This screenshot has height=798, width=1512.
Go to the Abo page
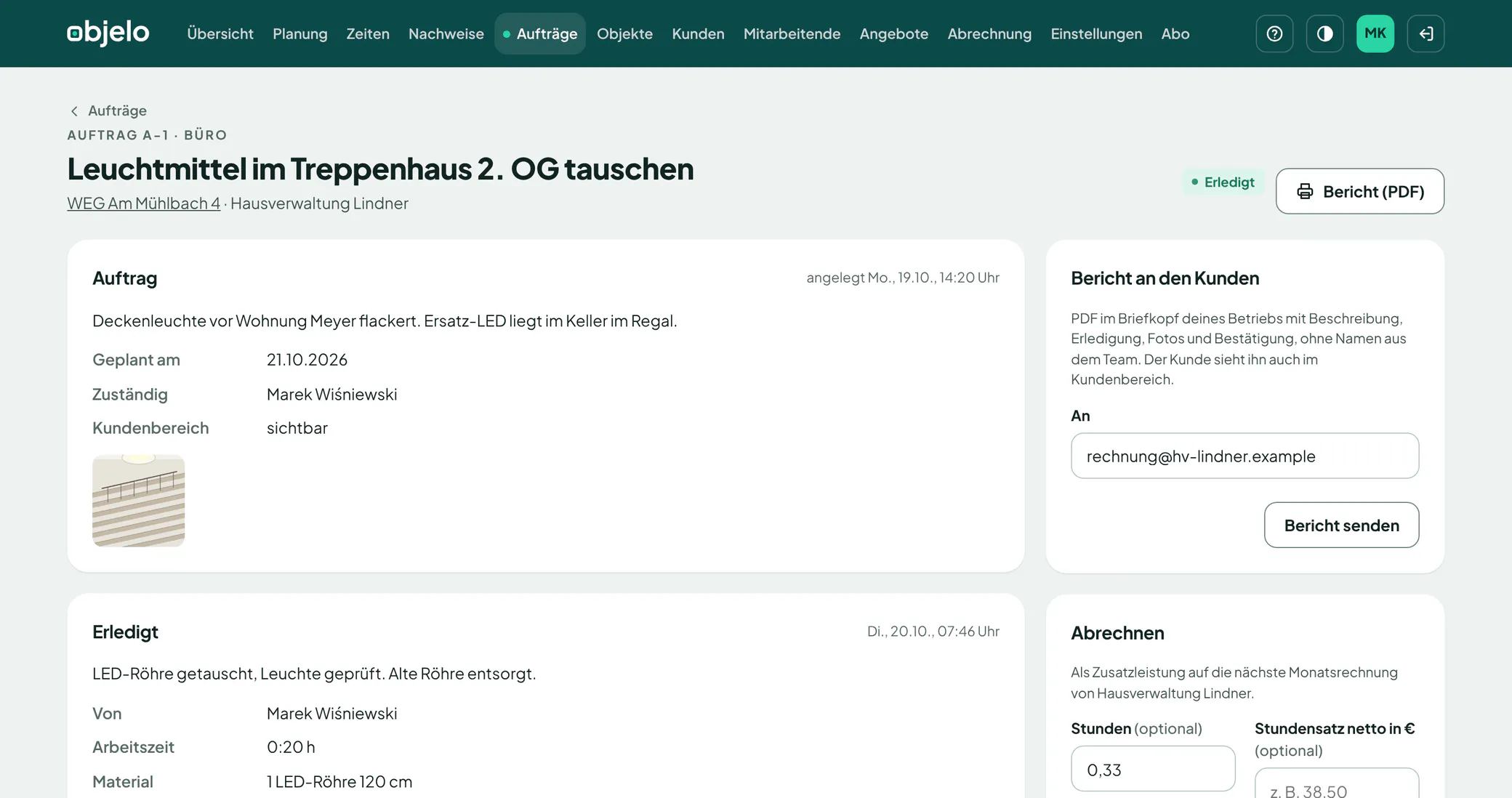(1175, 33)
